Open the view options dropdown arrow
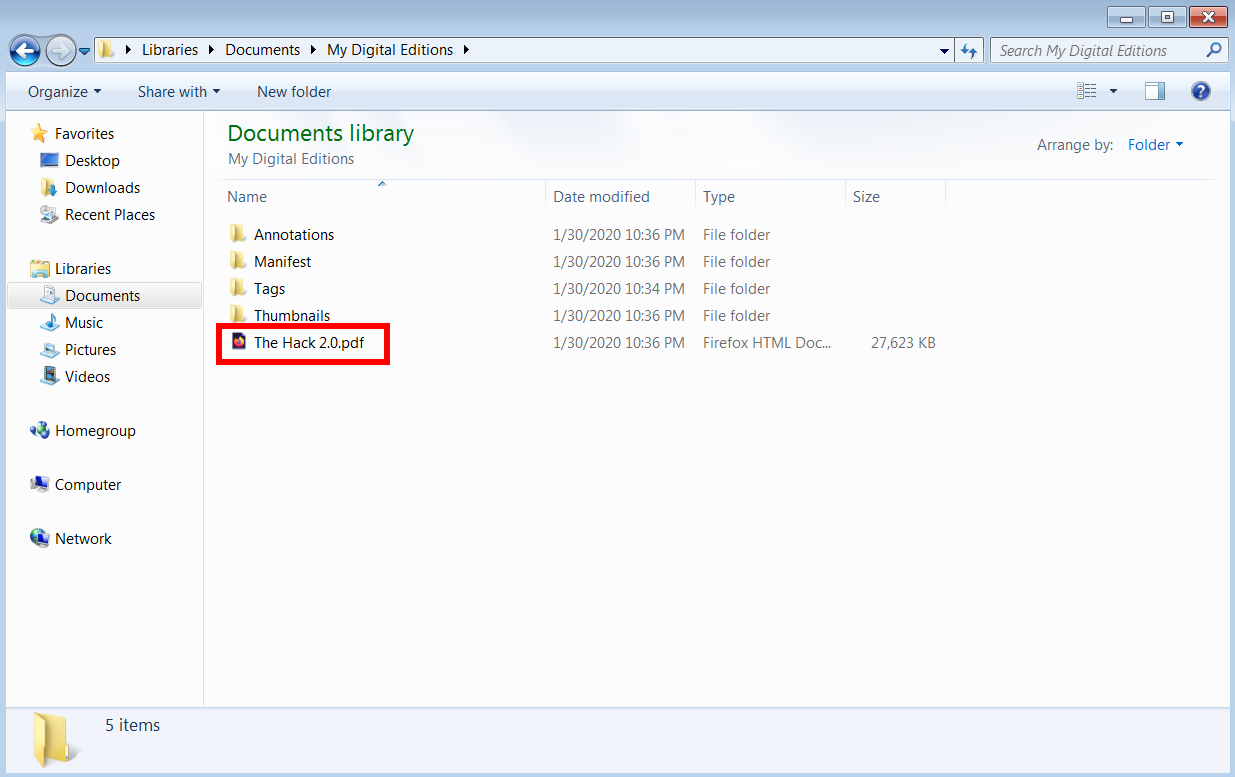The width and height of the screenshot is (1235, 777). pos(1113,91)
